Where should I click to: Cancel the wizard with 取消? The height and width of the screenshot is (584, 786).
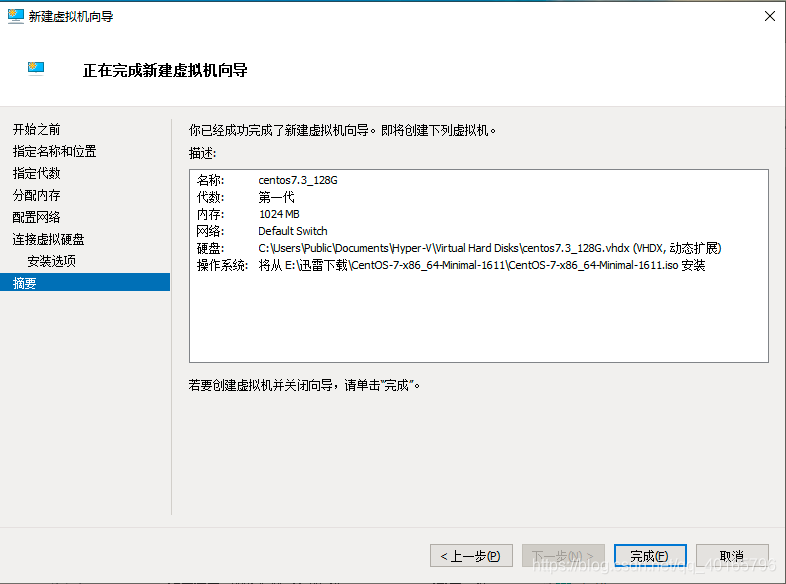click(x=732, y=556)
